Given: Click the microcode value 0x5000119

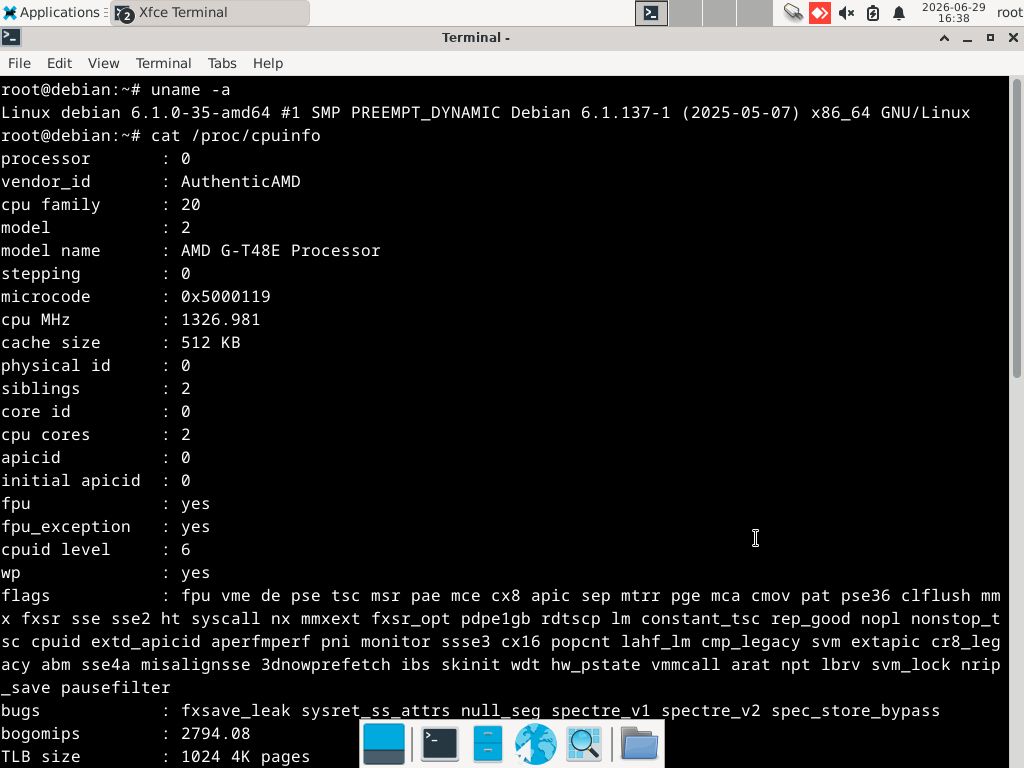Looking at the screenshot, I should tap(226, 296).
